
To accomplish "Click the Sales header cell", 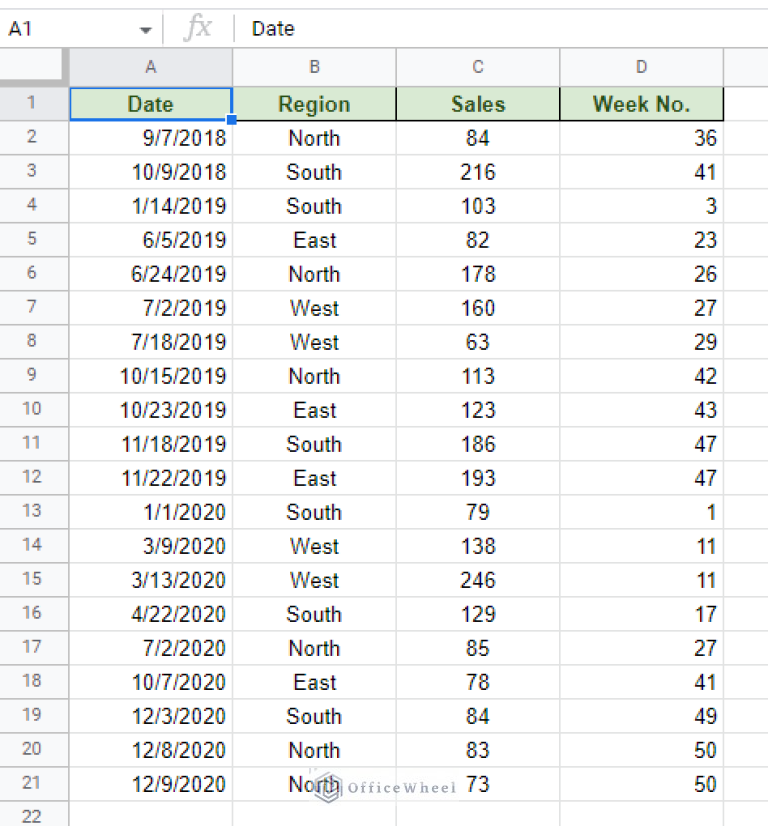I will (x=478, y=104).
